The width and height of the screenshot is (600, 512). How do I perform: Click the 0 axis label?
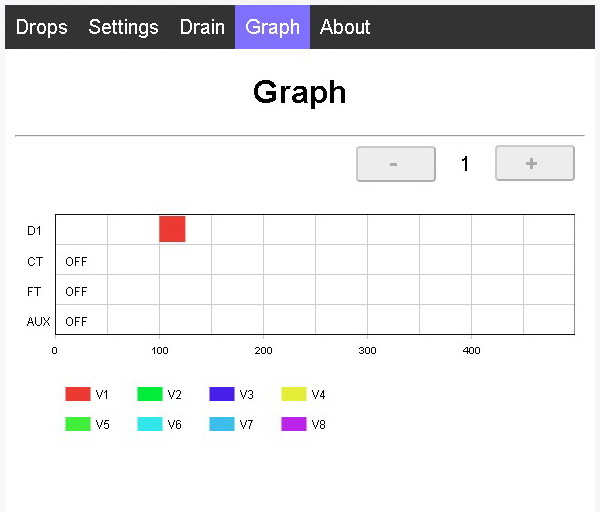point(55,351)
